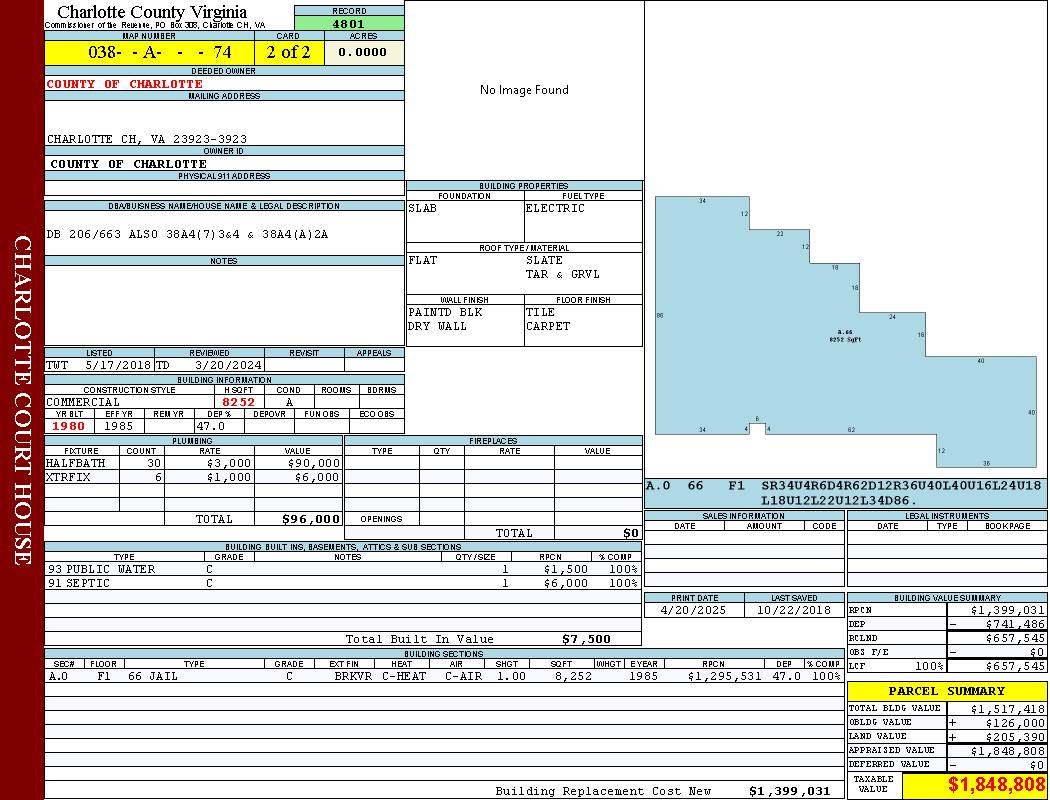Image resolution: width=1050 pixels, height=800 pixels.
Task: Click the CHARLOTTE COURT HOUSE sidebar label
Action: (22, 400)
